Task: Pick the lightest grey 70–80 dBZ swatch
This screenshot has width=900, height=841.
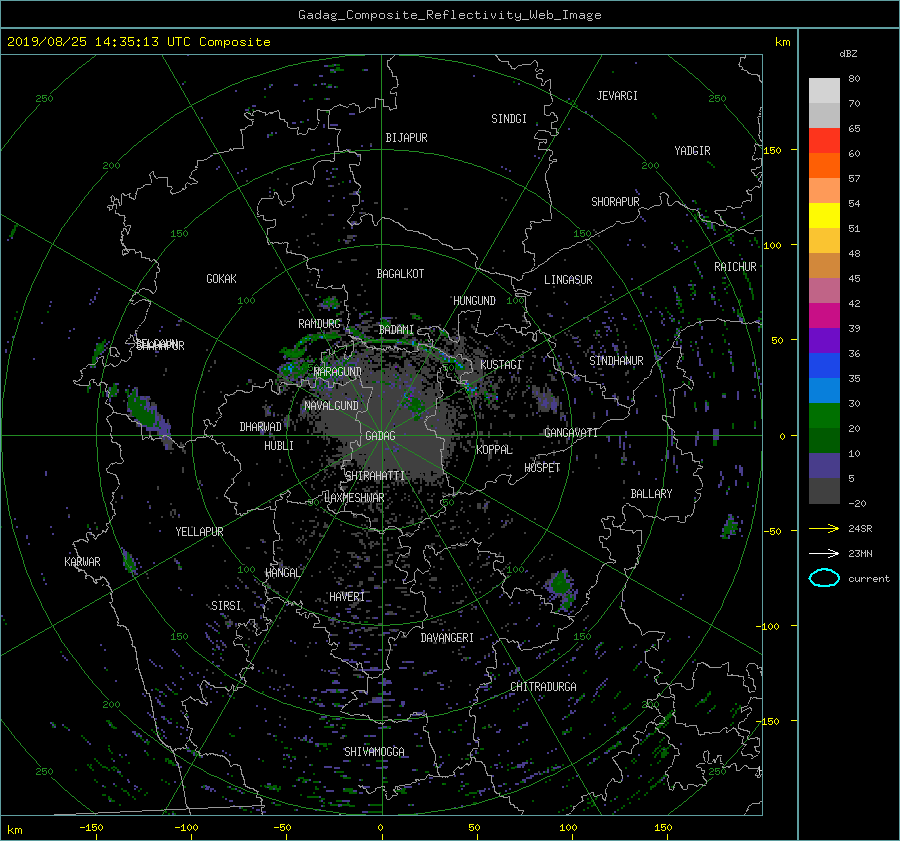Action: pyautogui.click(x=824, y=90)
